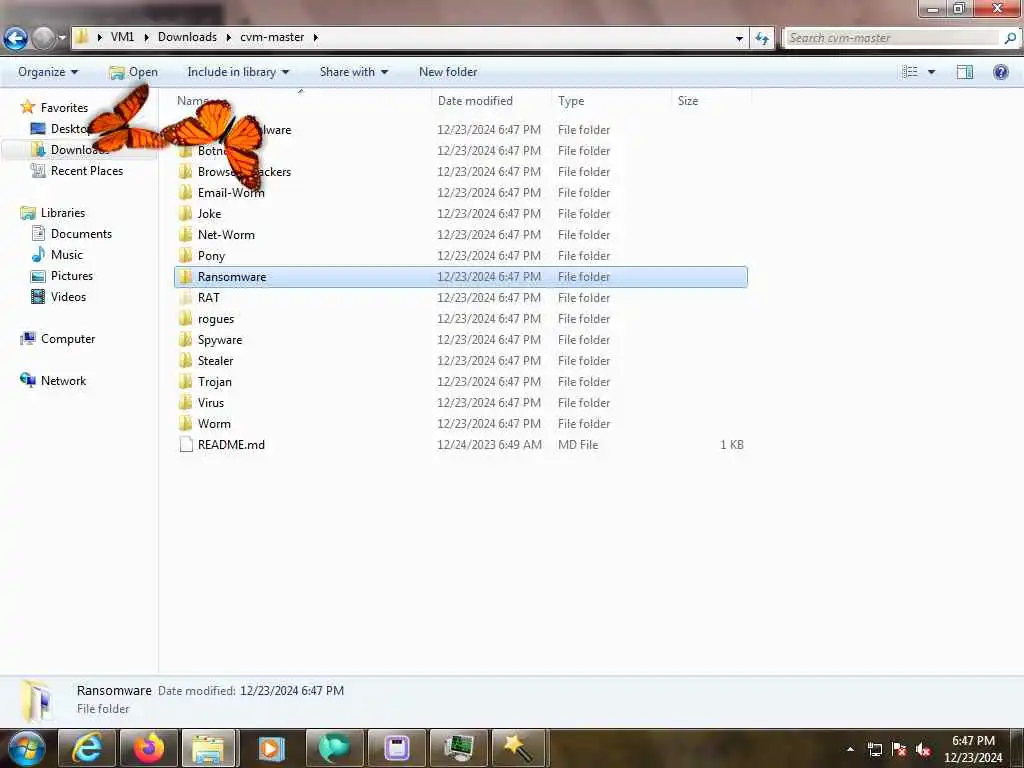Click VM1 in the address breadcrumb

pos(122,37)
